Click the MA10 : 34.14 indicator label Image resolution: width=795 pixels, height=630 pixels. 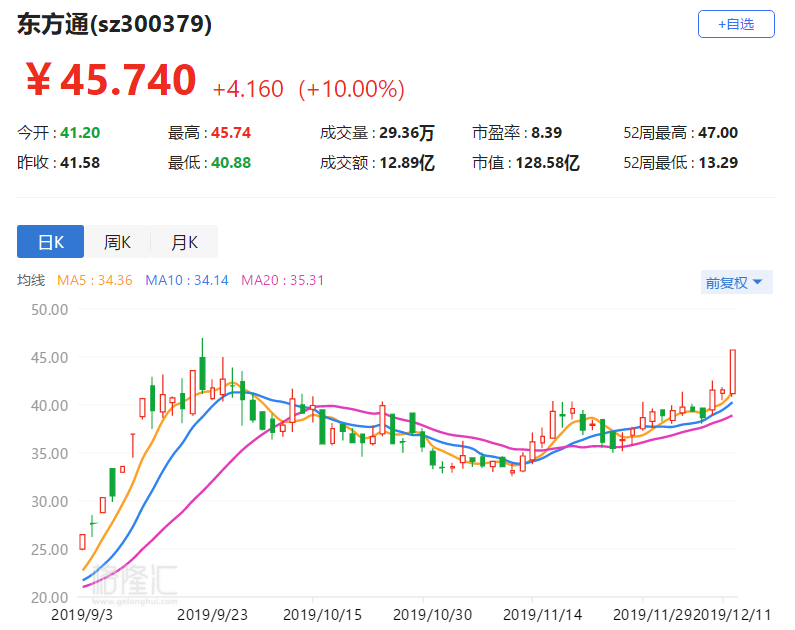(187, 280)
